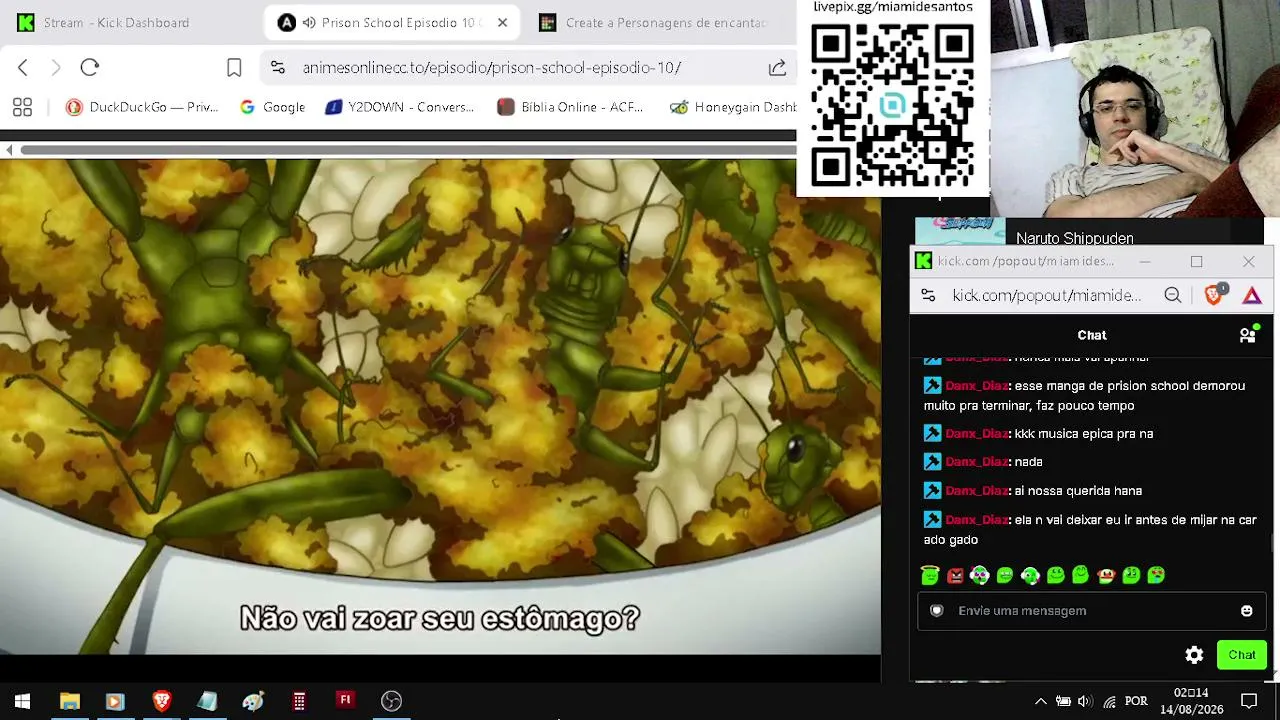This screenshot has width=1280, height=720.
Task: Open chat settings gear
Action: coord(1194,655)
